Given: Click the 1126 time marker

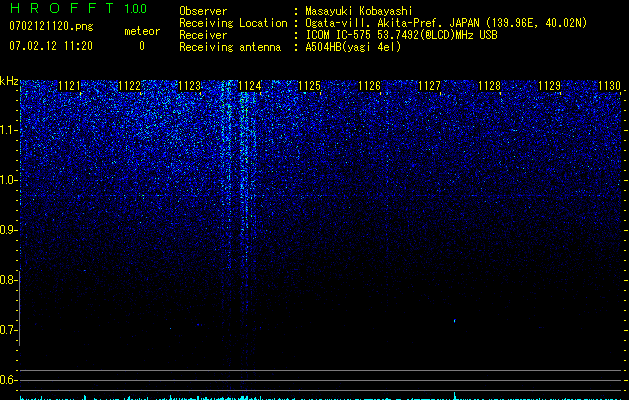Looking at the screenshot, I should pos(369,86).
